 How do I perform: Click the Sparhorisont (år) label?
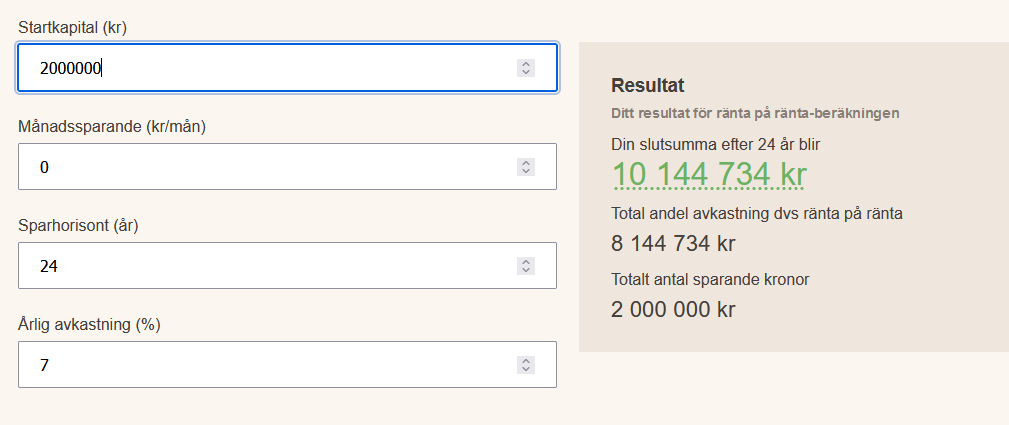(78, 225)
